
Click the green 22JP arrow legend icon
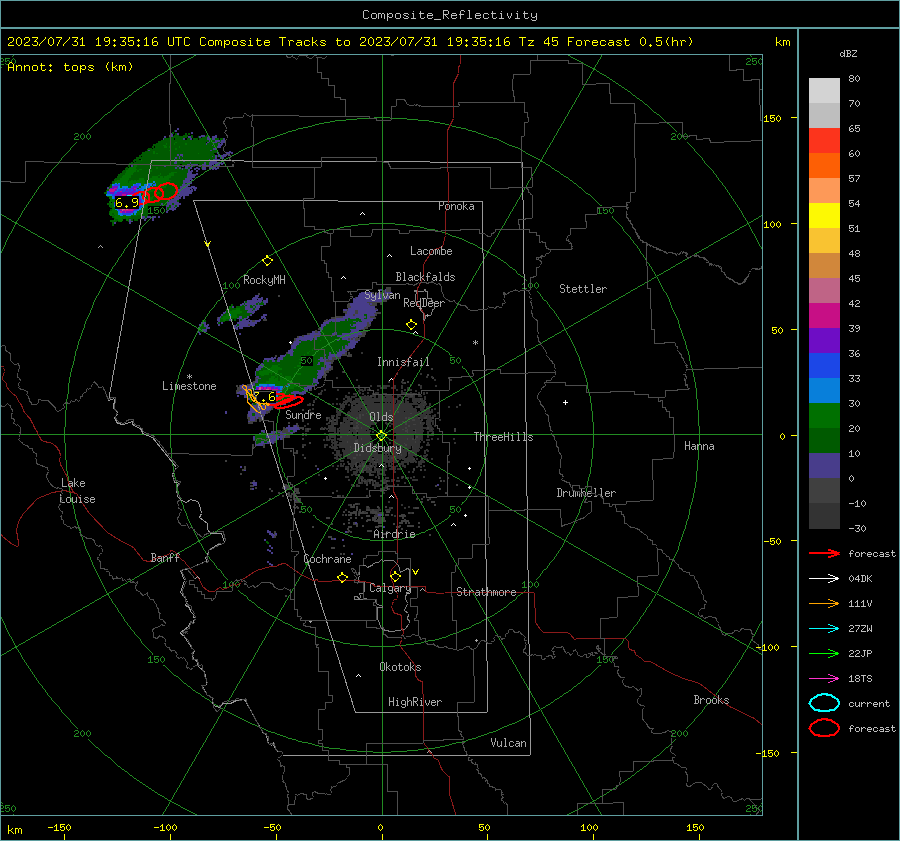pyautogui.click(x=824, y=653)
